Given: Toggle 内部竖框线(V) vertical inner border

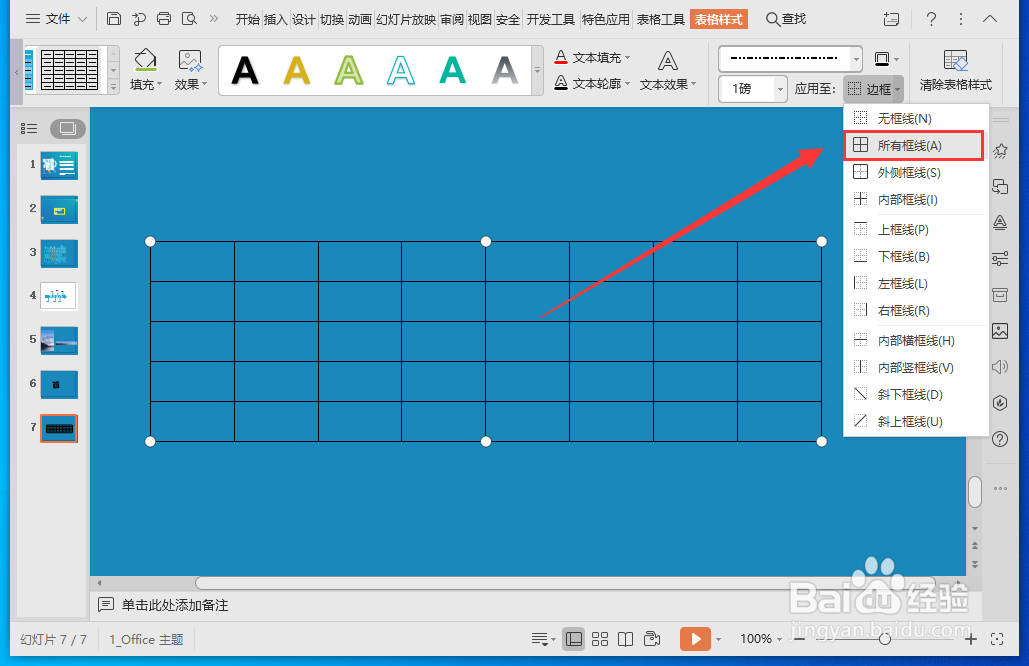Looking at the screenshot, I should click(x=915, y=367).
